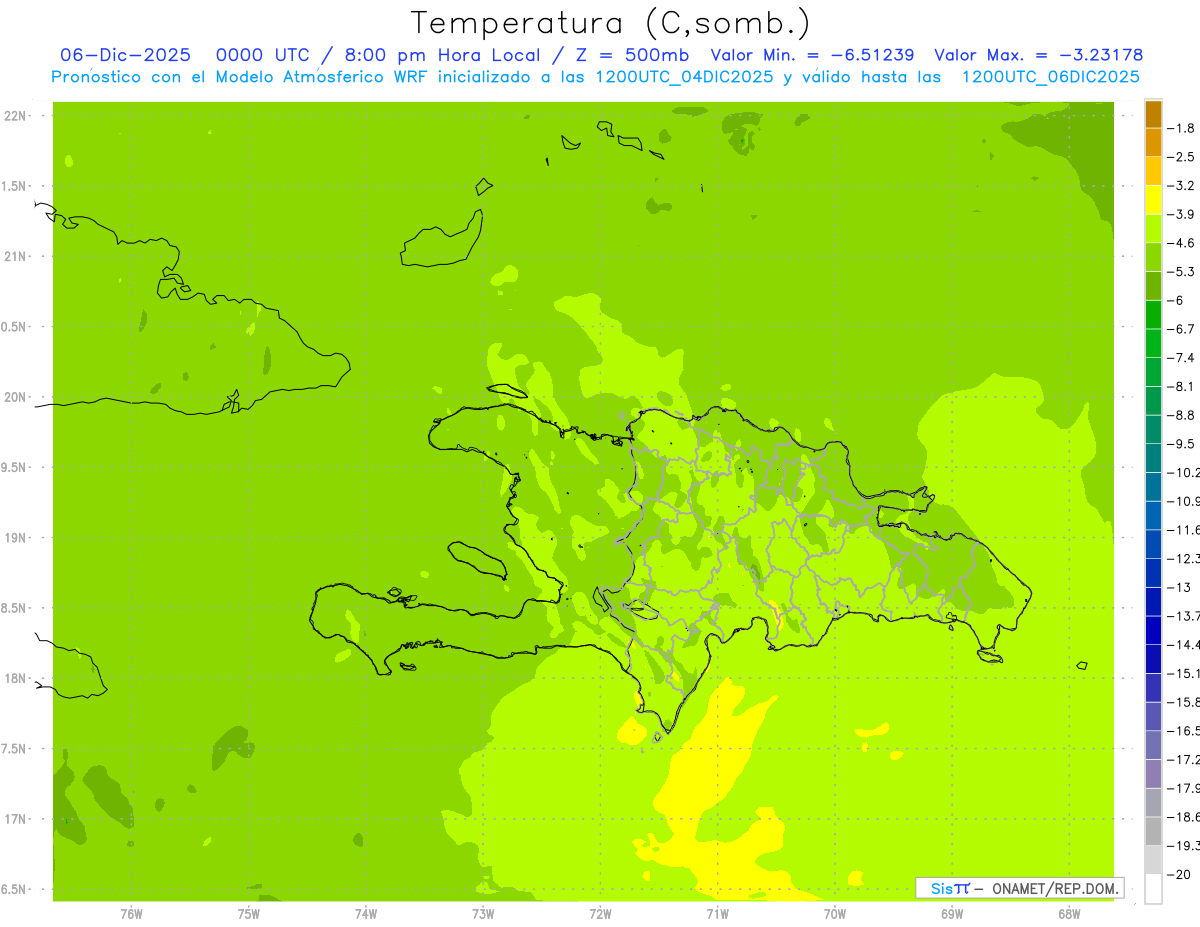Pick the teal swatch between -9.5 and -10.2
This screenshot has width=1200, height=927.
point(1153,458)
